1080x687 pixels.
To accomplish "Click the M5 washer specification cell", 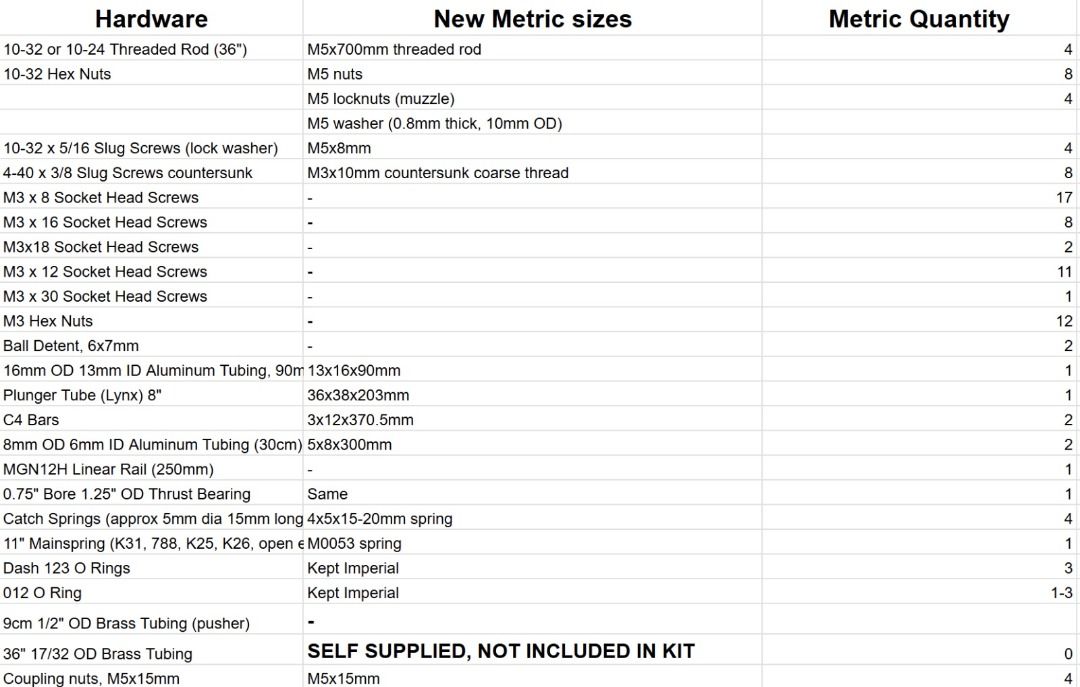I will coord(434,124).
